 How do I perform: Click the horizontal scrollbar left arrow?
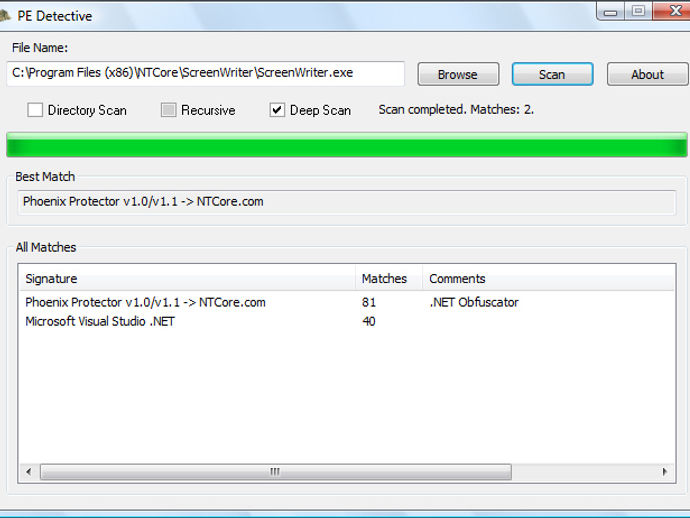coord(29,472)
